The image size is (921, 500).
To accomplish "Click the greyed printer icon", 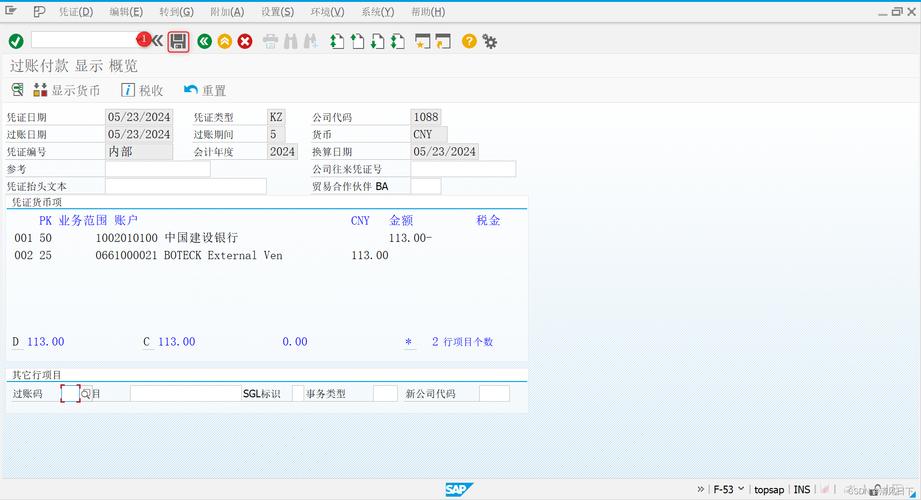I will coord(270,41).
